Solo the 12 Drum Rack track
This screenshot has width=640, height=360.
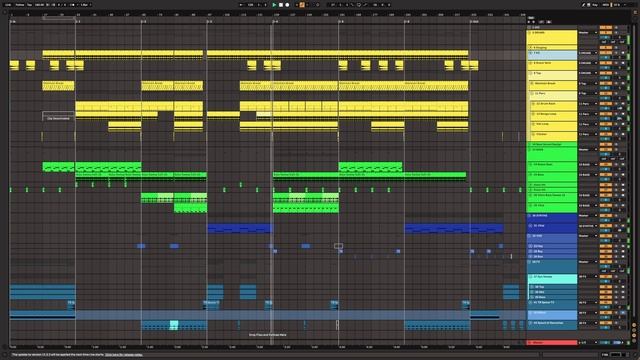pyautogui.click(x=616, y=104)
